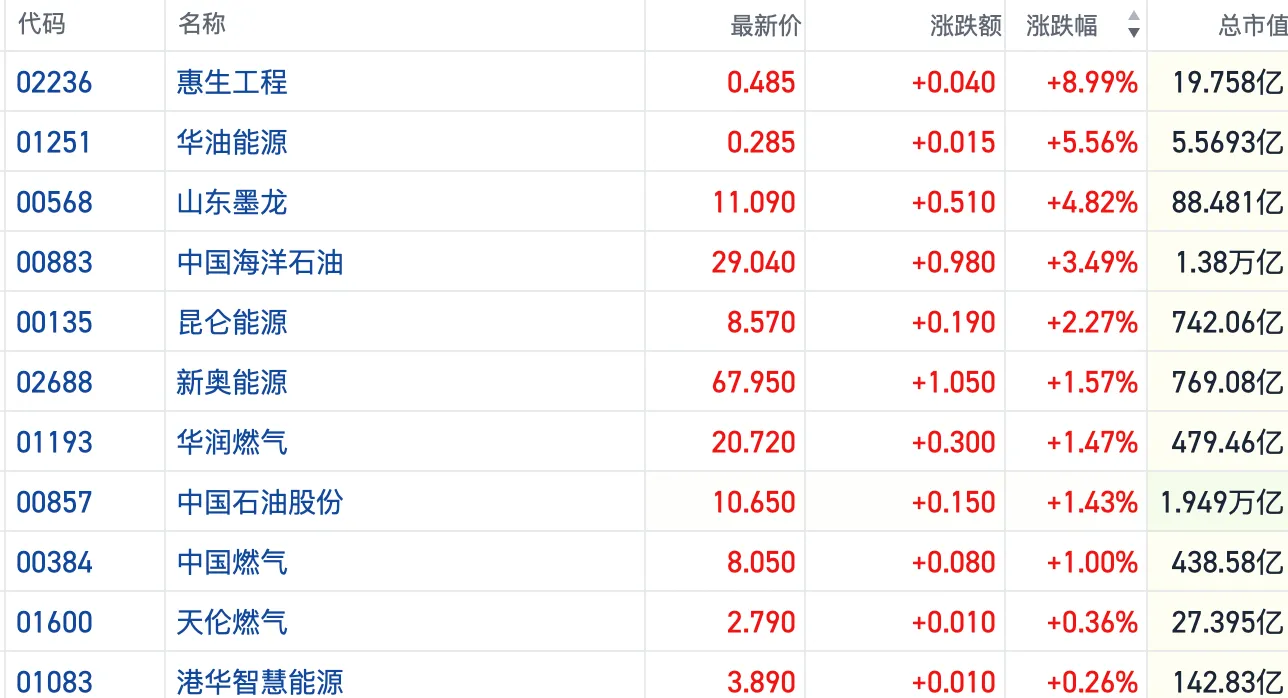
Task: Open 港华智慧能源 stock details
Action: click(260, 682)
